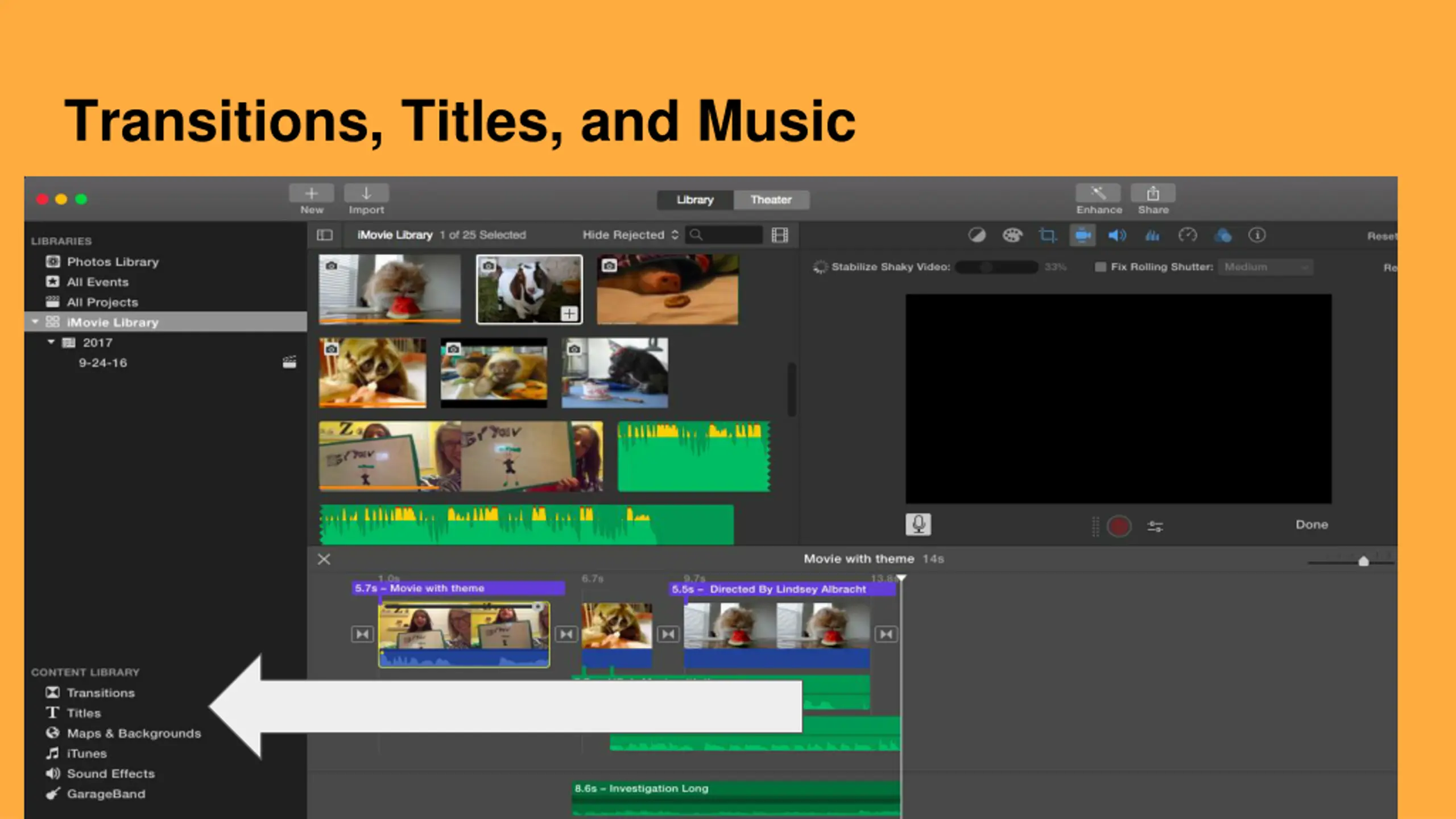Switch to the Library tab
The height and width of the screenshot is (819, 1456).
coord(695,200)
